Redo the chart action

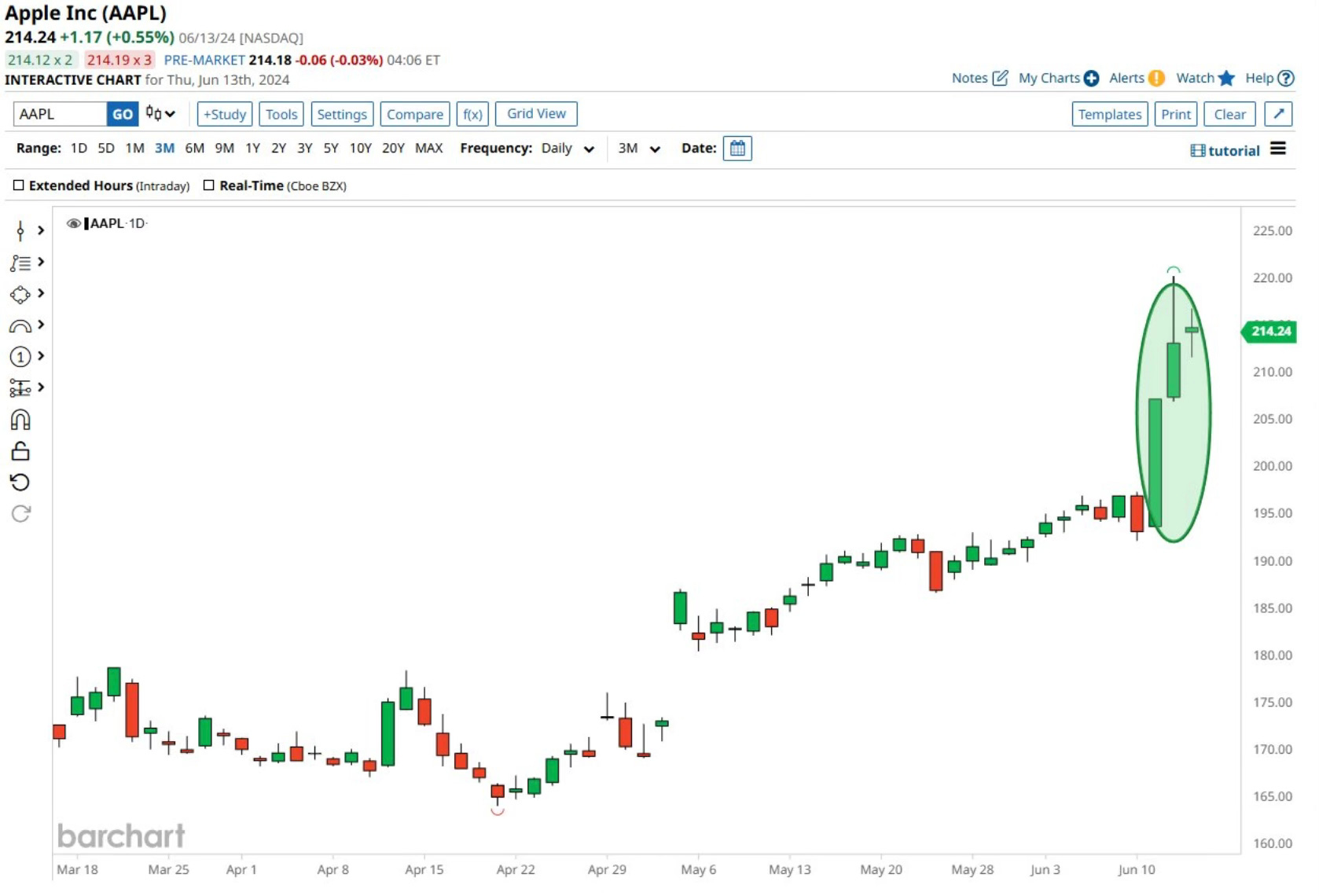click(20, 514)
